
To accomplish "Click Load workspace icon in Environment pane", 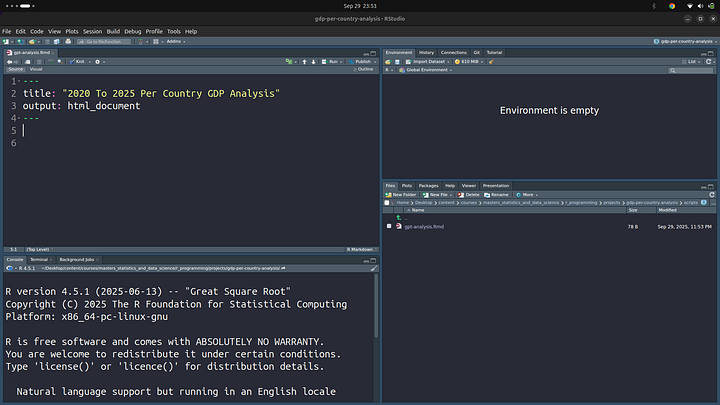I will click(x=388, y=62).
